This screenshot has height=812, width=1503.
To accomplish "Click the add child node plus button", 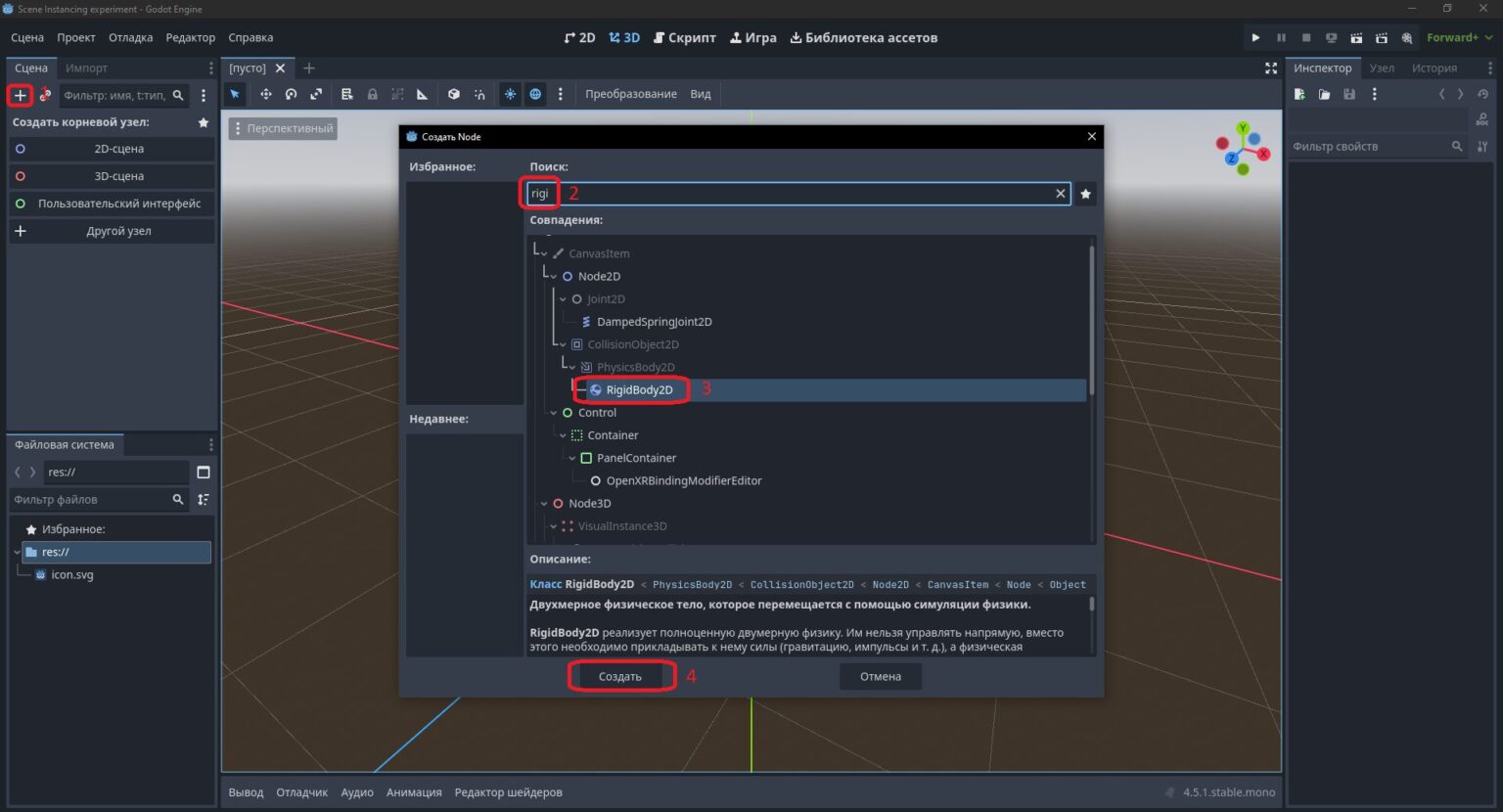I will click(x=20, y=95).
